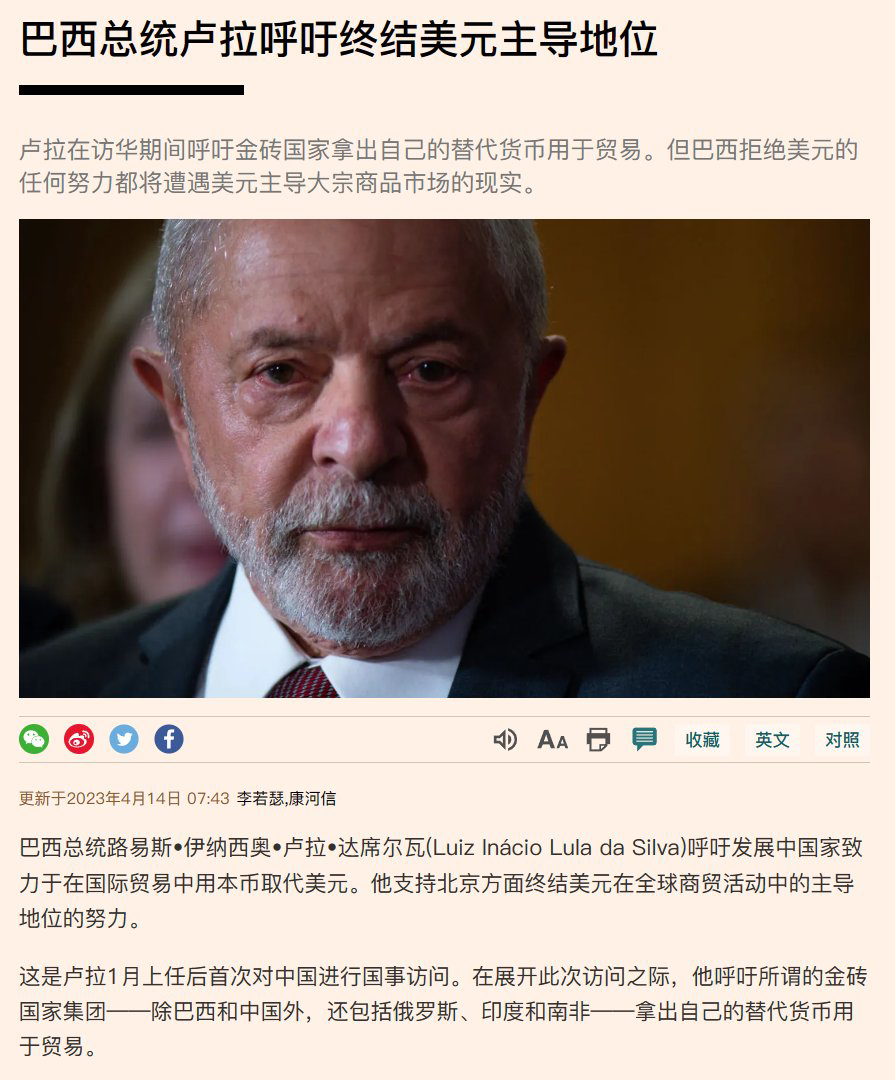Switch to 对照 bilingual view
Viewport: 895px width, 1080px height.
(x=842, y=740)
